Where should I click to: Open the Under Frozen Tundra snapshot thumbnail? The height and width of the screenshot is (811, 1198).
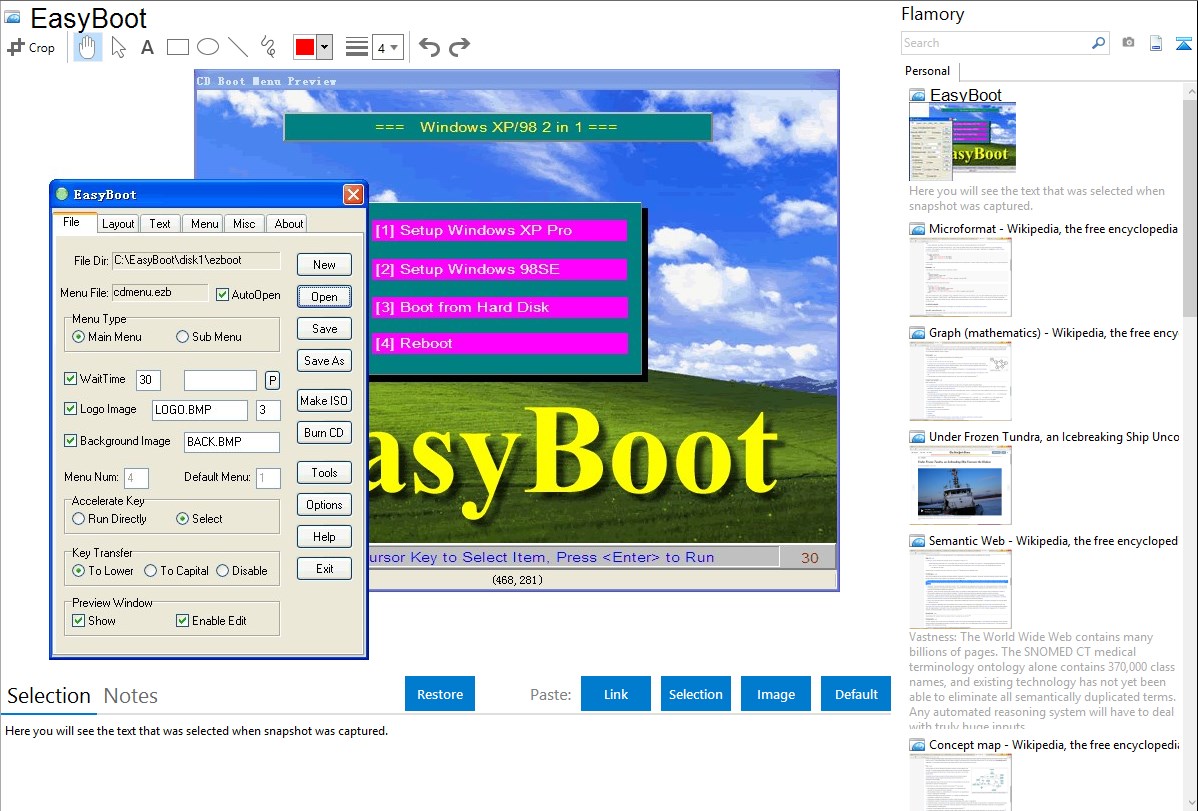pos(960,485)
